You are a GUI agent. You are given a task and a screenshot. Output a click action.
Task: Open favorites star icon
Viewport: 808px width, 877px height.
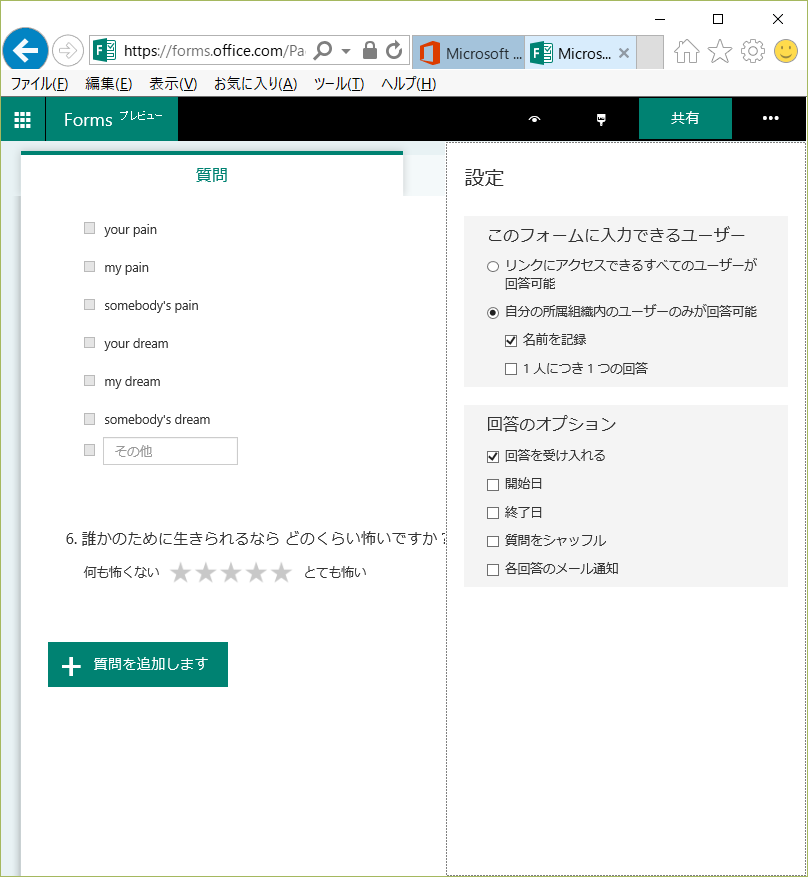click(720, 51)
